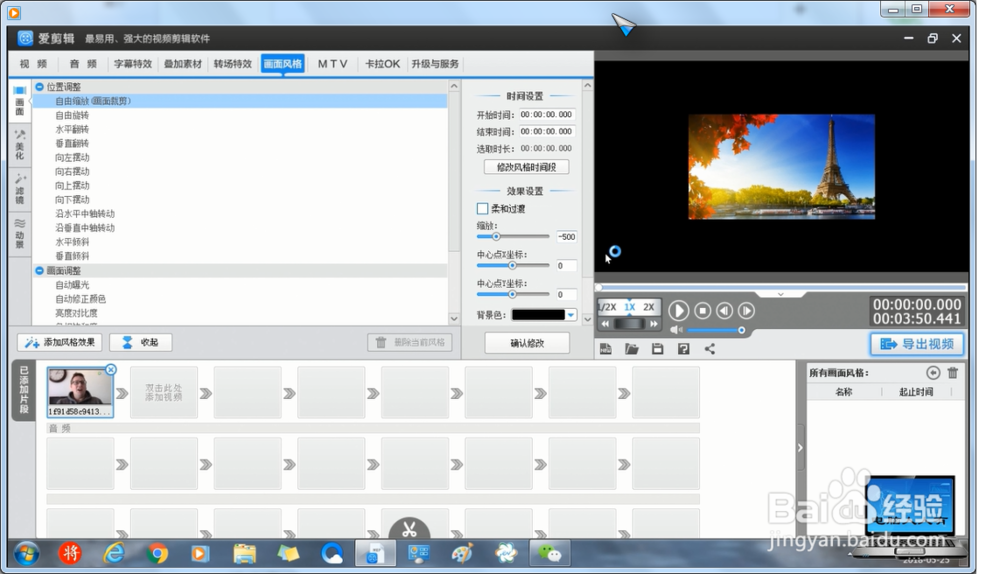The height and width of the screenshot is (574, 1000).
Task: Create a new project with NEW icon
Action: [x=606, y=349]
